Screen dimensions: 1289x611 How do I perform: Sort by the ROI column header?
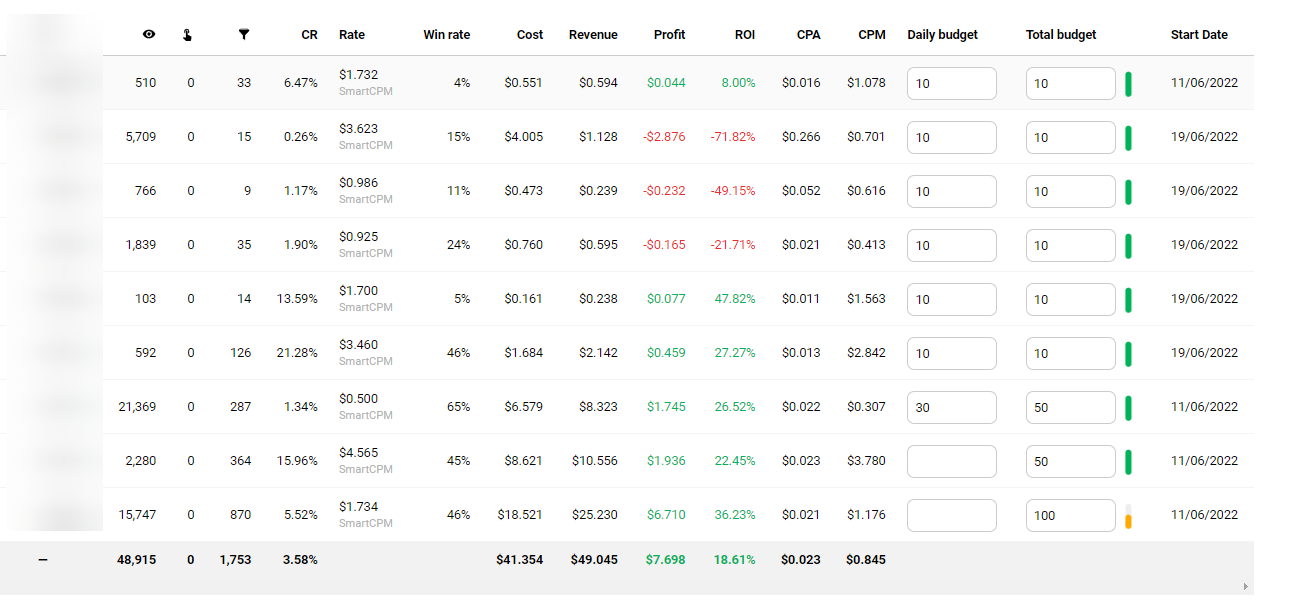coord(744,35)
